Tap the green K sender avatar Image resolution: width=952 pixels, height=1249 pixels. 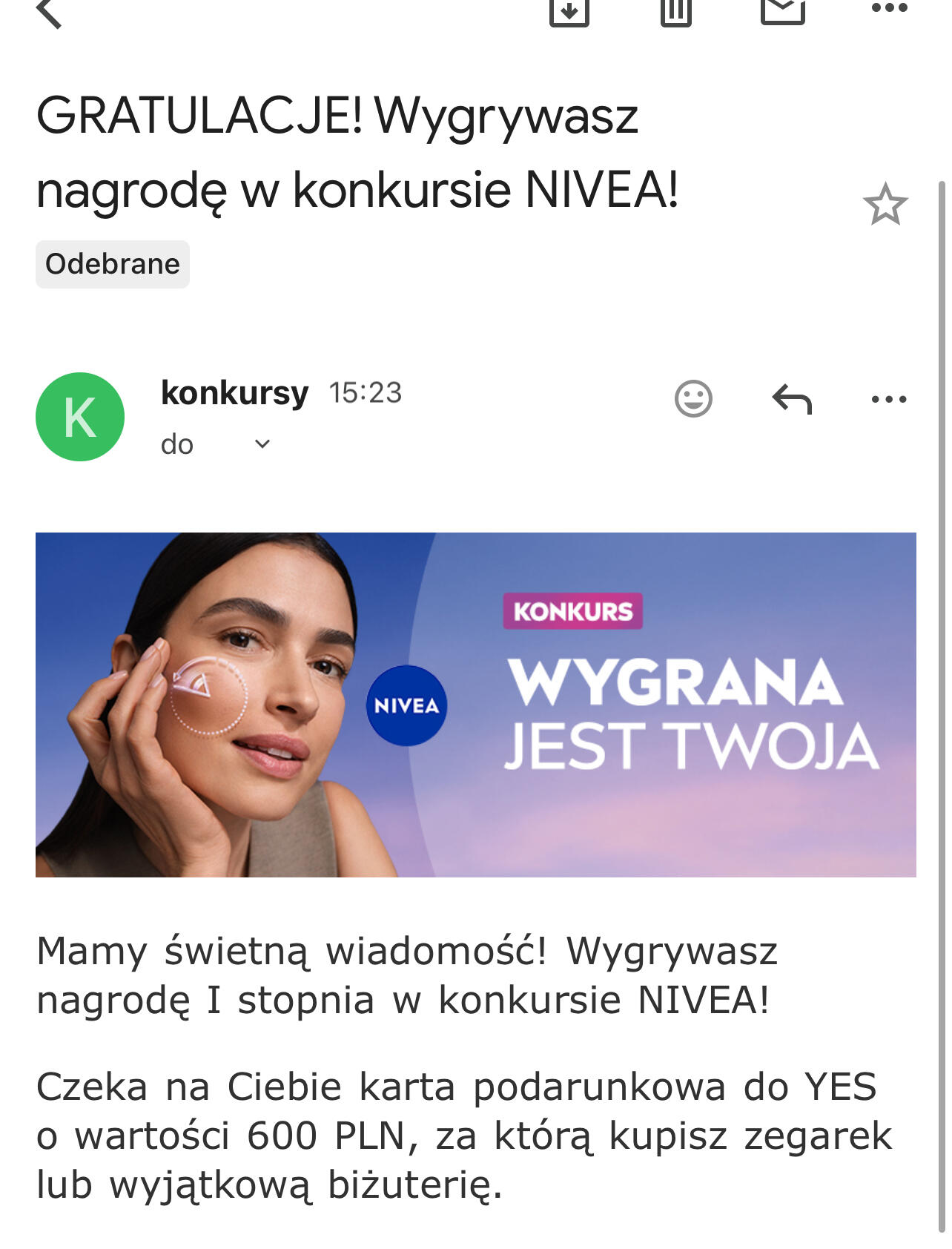(x=80, y=417)
